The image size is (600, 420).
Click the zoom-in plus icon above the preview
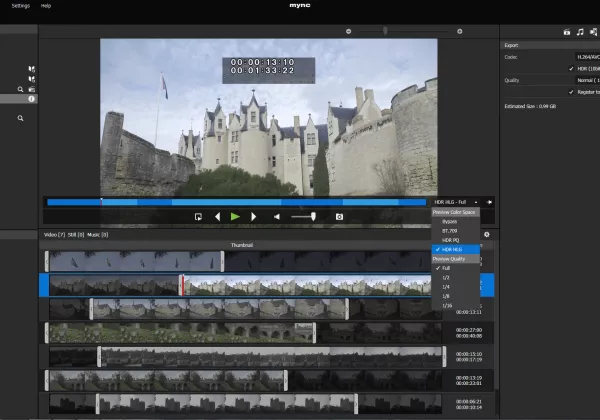[460, 31]
